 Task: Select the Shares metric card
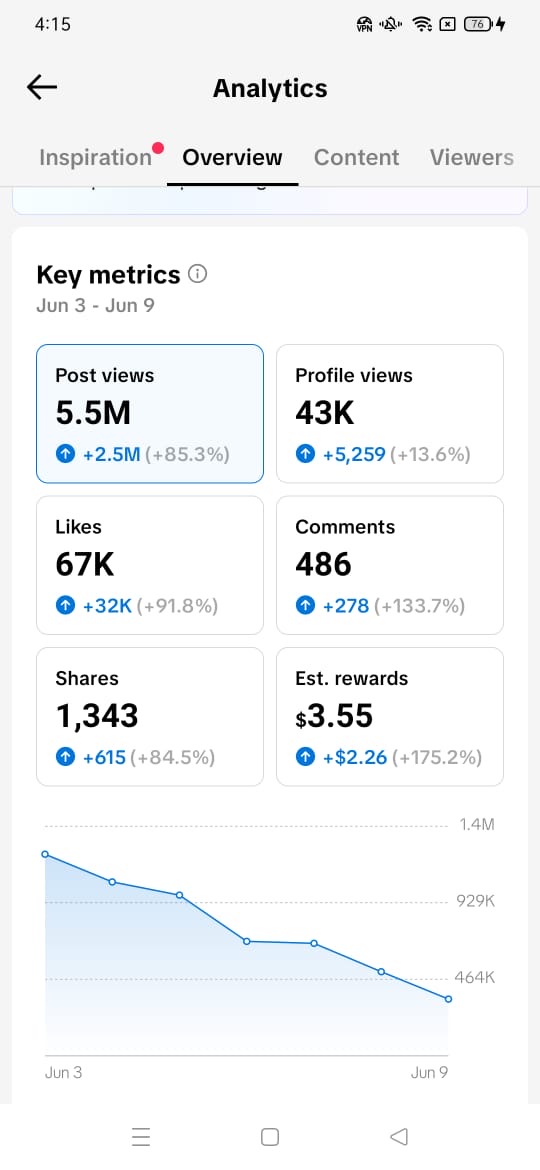[x=150, y=717]
